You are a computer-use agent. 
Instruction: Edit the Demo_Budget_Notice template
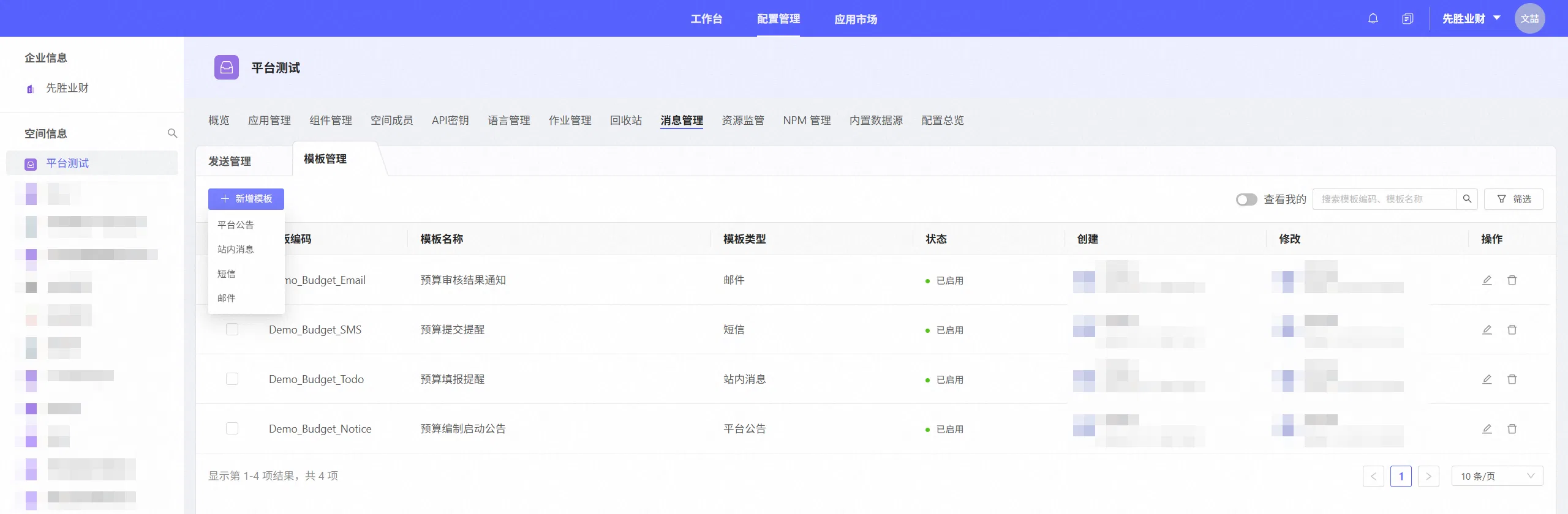[1487, 429]
